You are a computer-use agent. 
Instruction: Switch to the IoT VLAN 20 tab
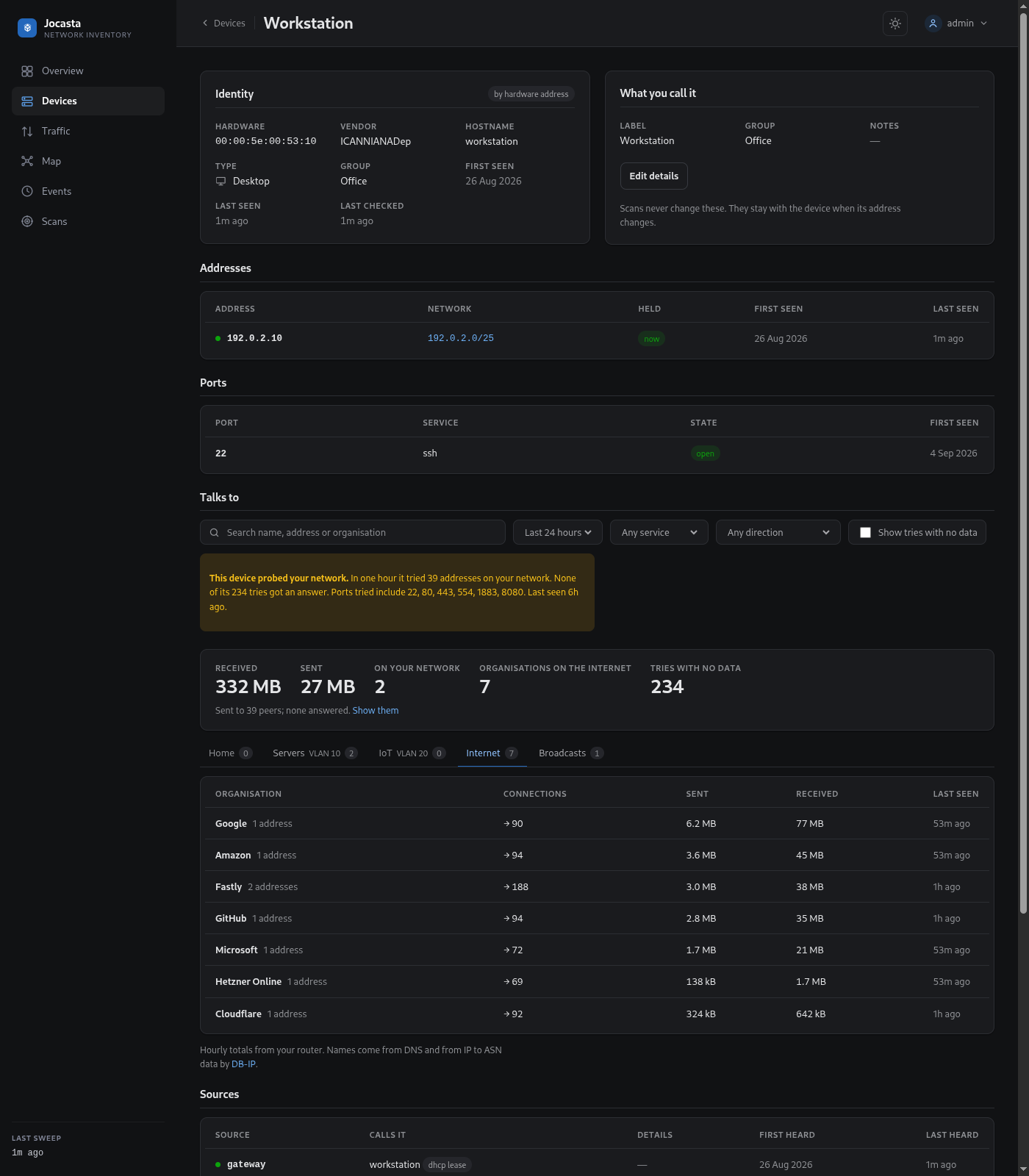[412, 753]
